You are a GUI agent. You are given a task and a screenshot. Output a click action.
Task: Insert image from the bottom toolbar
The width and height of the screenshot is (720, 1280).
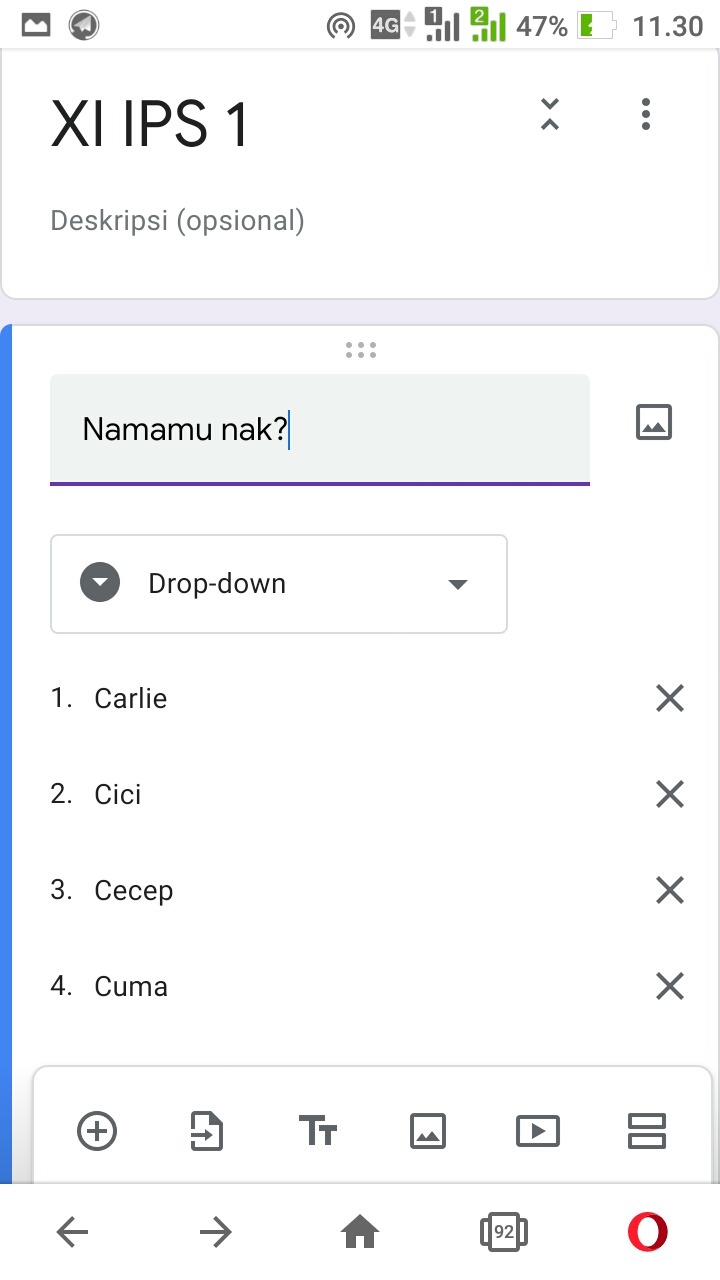pyautogui.click(x=428, y=1131)
